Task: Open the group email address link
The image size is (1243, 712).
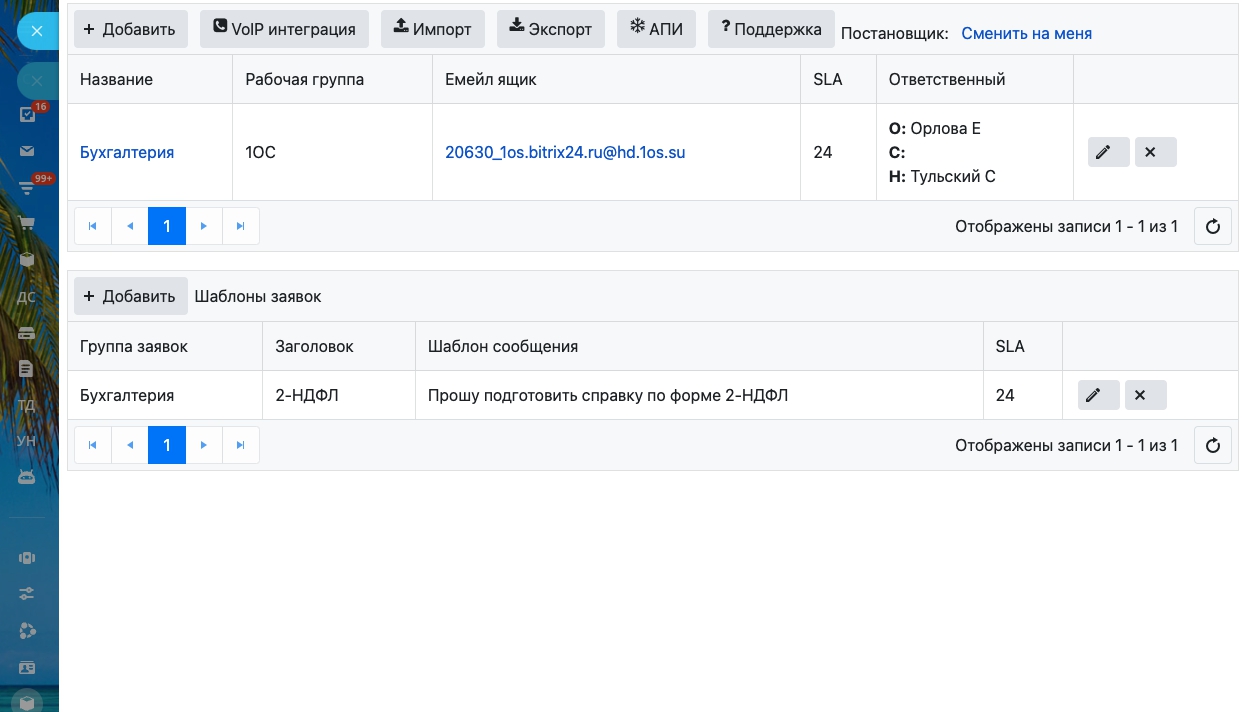Action: [x=565, y=152]
